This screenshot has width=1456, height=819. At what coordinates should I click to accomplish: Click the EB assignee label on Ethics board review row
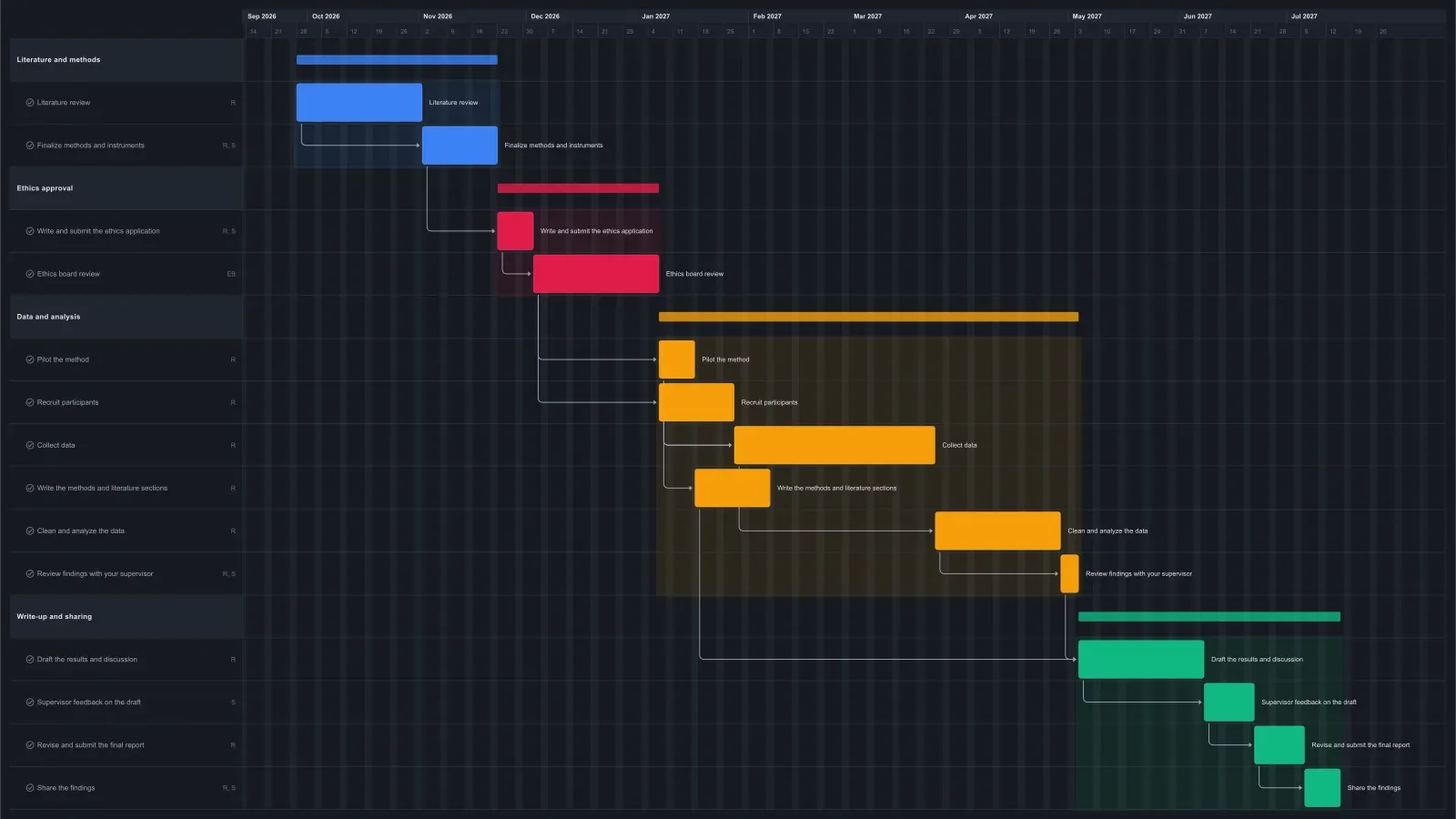pos(231,274)
